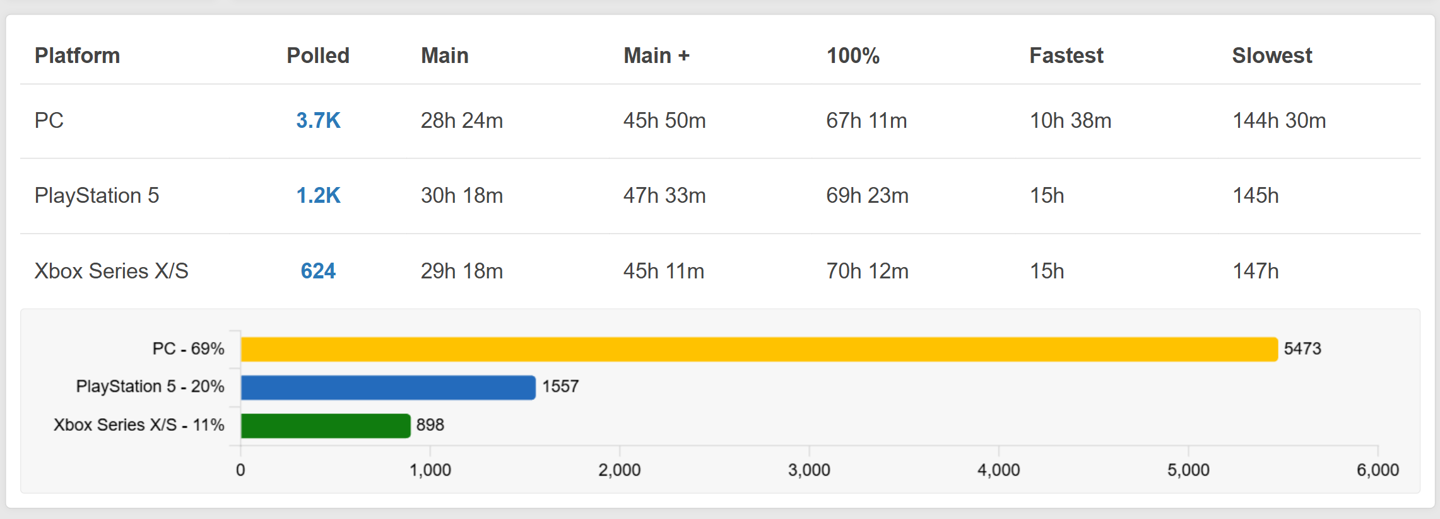This screenshot has height=519, width=1440.
Task: Click the Platform column header
Action: click(77, 56)
